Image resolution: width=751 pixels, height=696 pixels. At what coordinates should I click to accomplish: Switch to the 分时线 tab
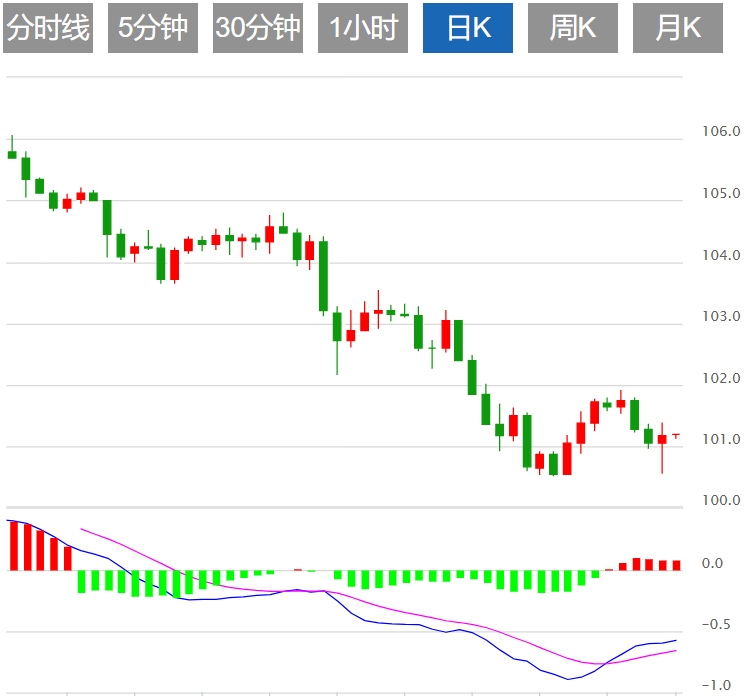coord(48,28)
